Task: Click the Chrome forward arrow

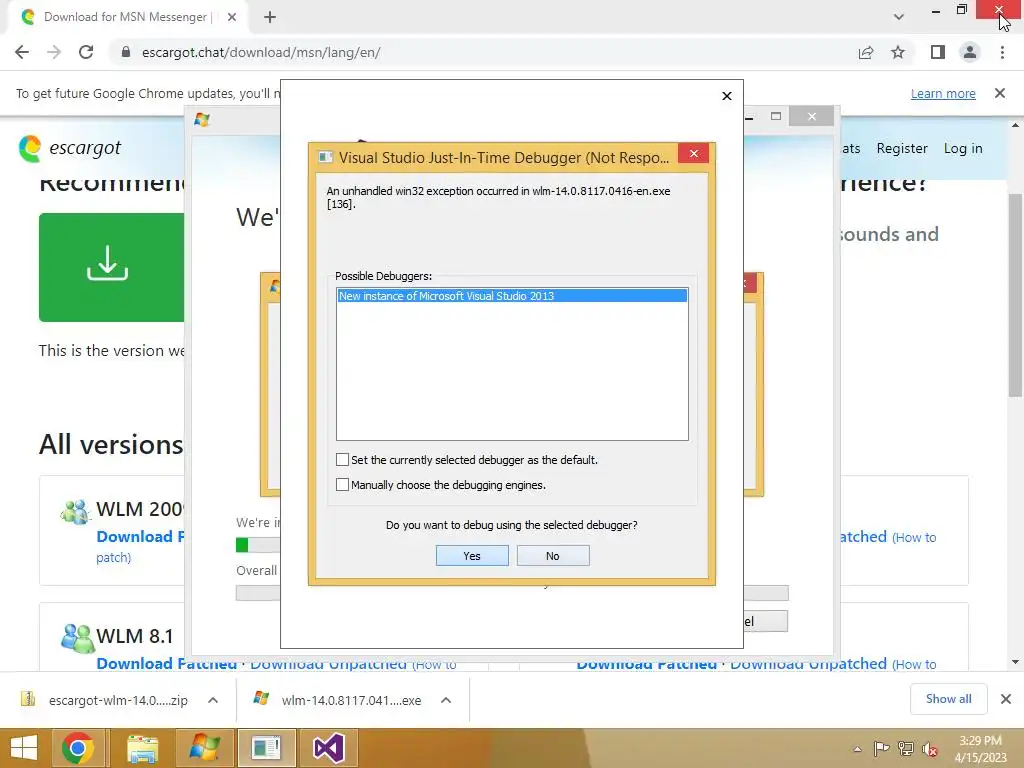Action: pyautogui.click(x=54, y=52)
